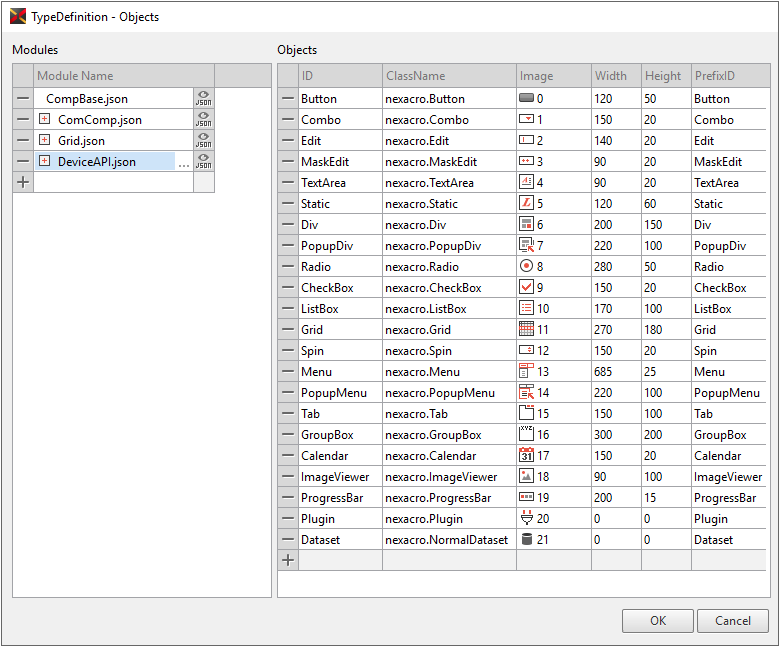Viewport: 779px width, 646px height.
Task: Click the PrefixID column header
Action: (x=727, y=76)
